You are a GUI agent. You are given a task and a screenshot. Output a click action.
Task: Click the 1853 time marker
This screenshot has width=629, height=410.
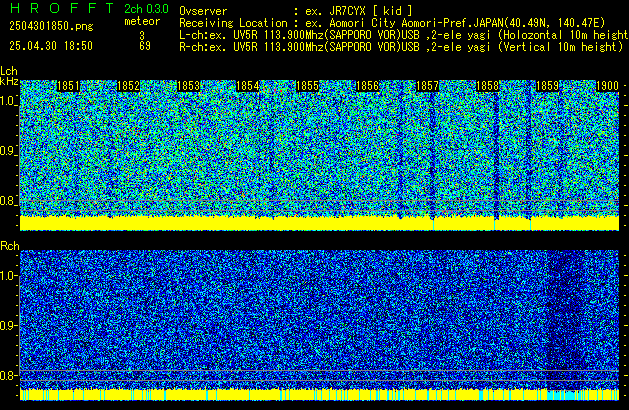(188, 86)
